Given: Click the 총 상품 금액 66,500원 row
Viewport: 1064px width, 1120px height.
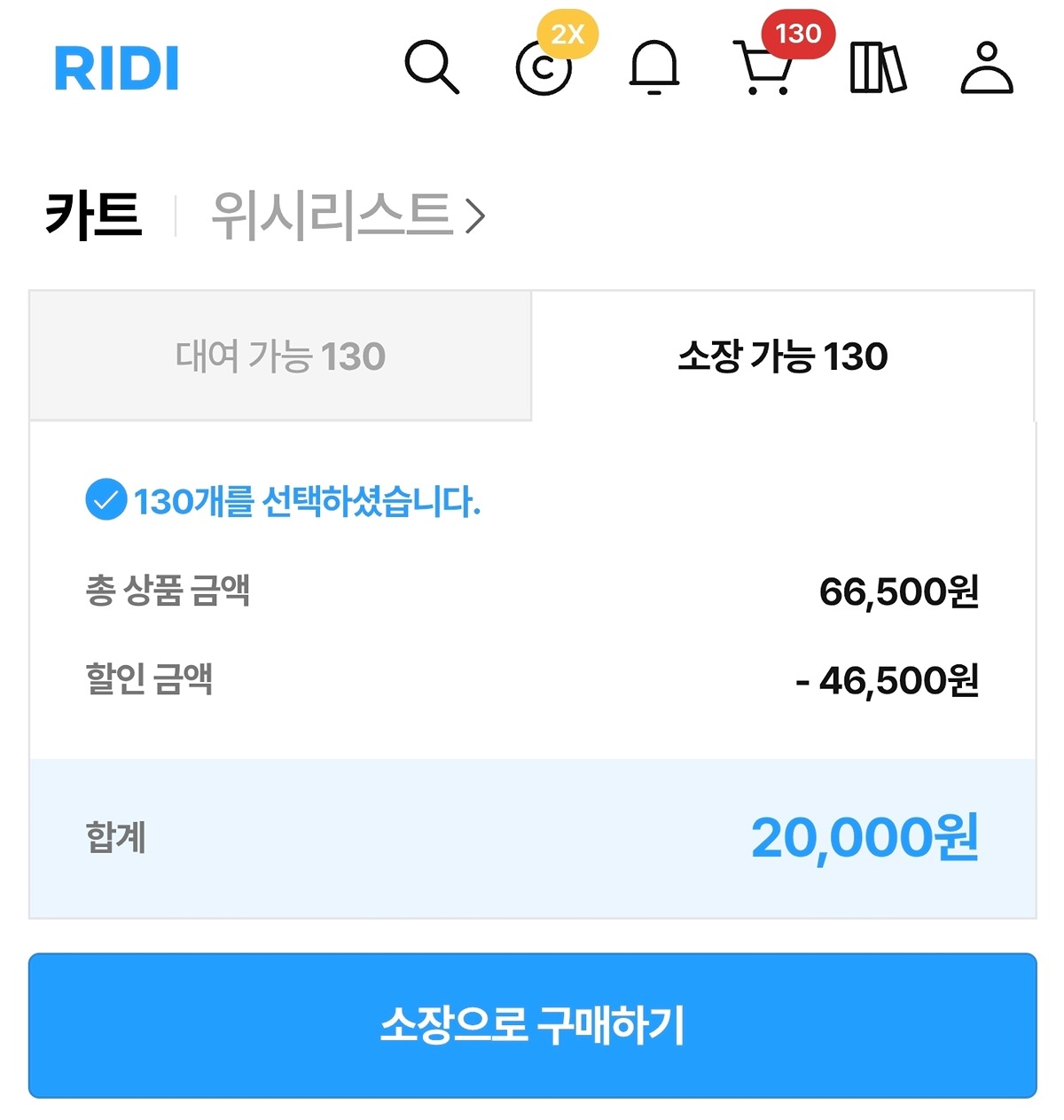Looking at the screenshot, I should (x=532, y=591).
